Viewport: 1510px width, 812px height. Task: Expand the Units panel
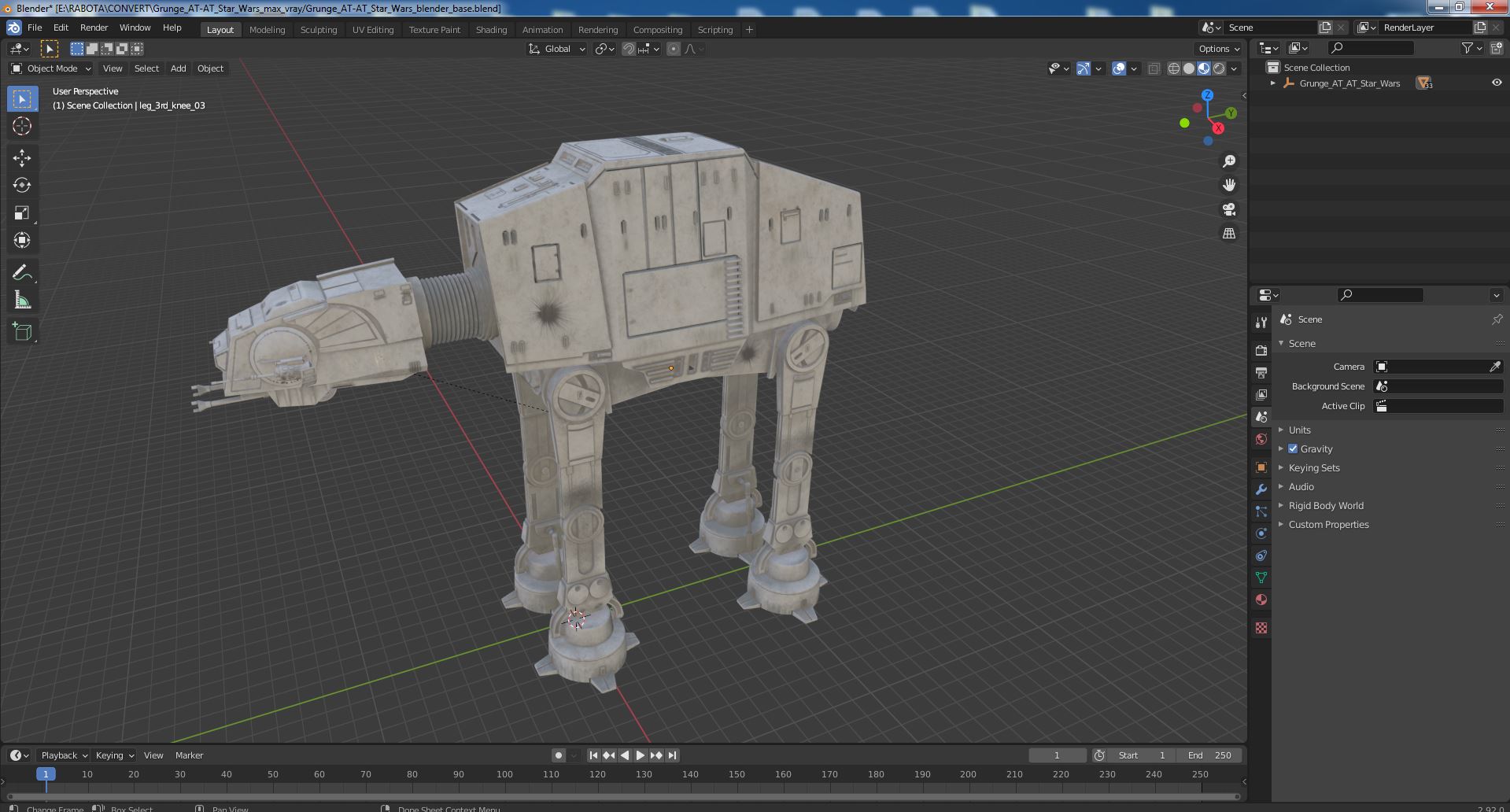point(1299,430)
